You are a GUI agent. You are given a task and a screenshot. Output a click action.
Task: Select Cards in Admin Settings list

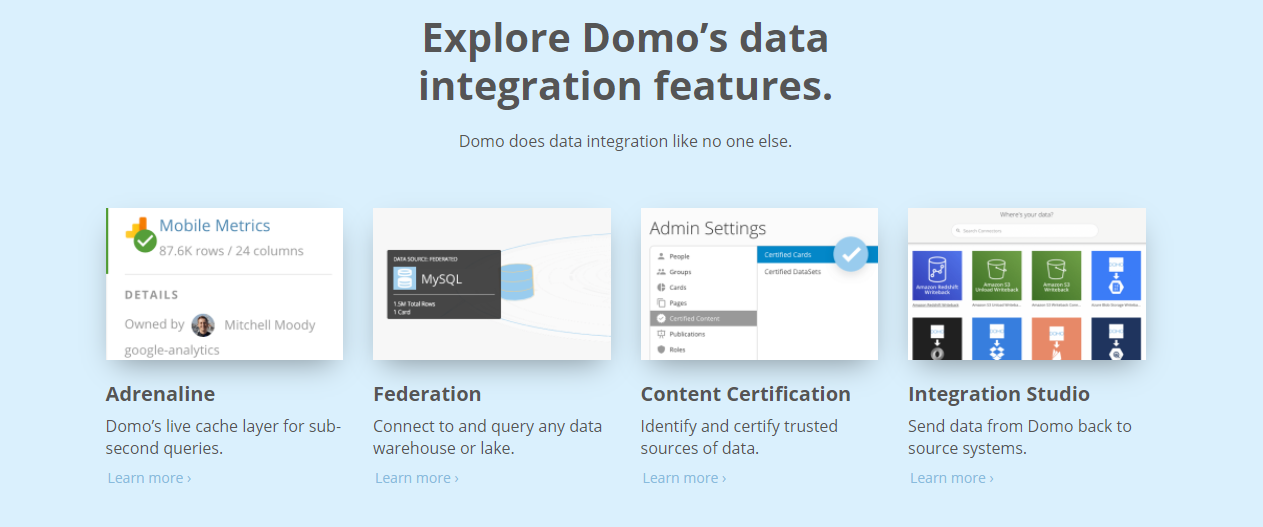[x=704, y=287]
